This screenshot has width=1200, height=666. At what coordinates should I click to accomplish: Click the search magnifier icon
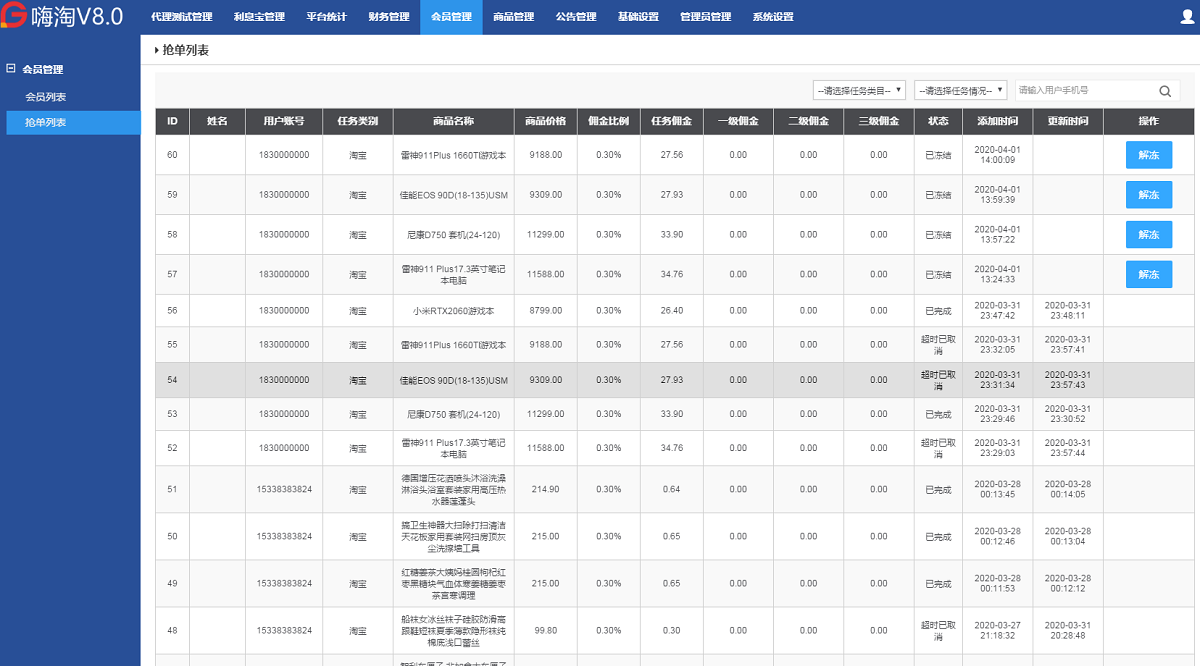pyautogui.click(x=1163, y=89)
